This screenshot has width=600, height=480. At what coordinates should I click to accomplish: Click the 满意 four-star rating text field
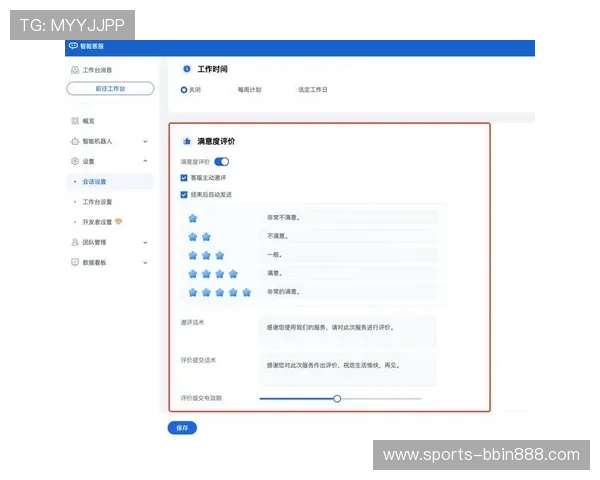click(350, 273)
